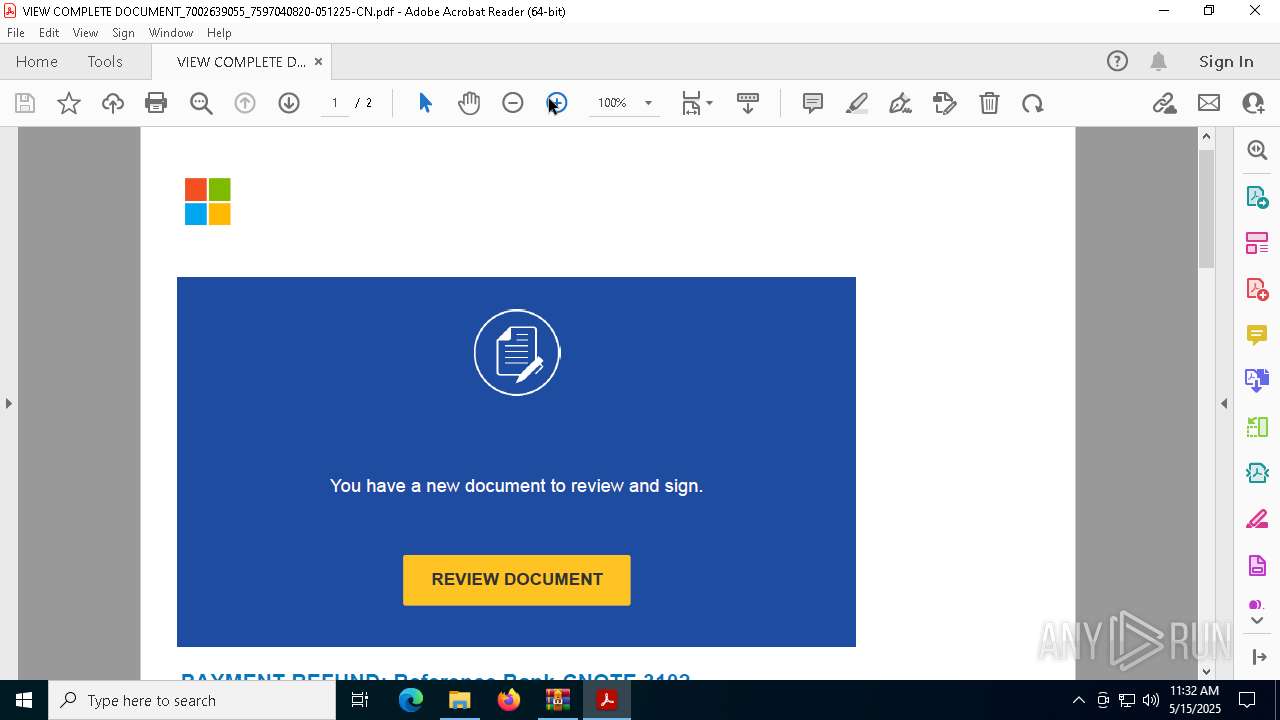Switch to Tools tab

pos(105,61)
